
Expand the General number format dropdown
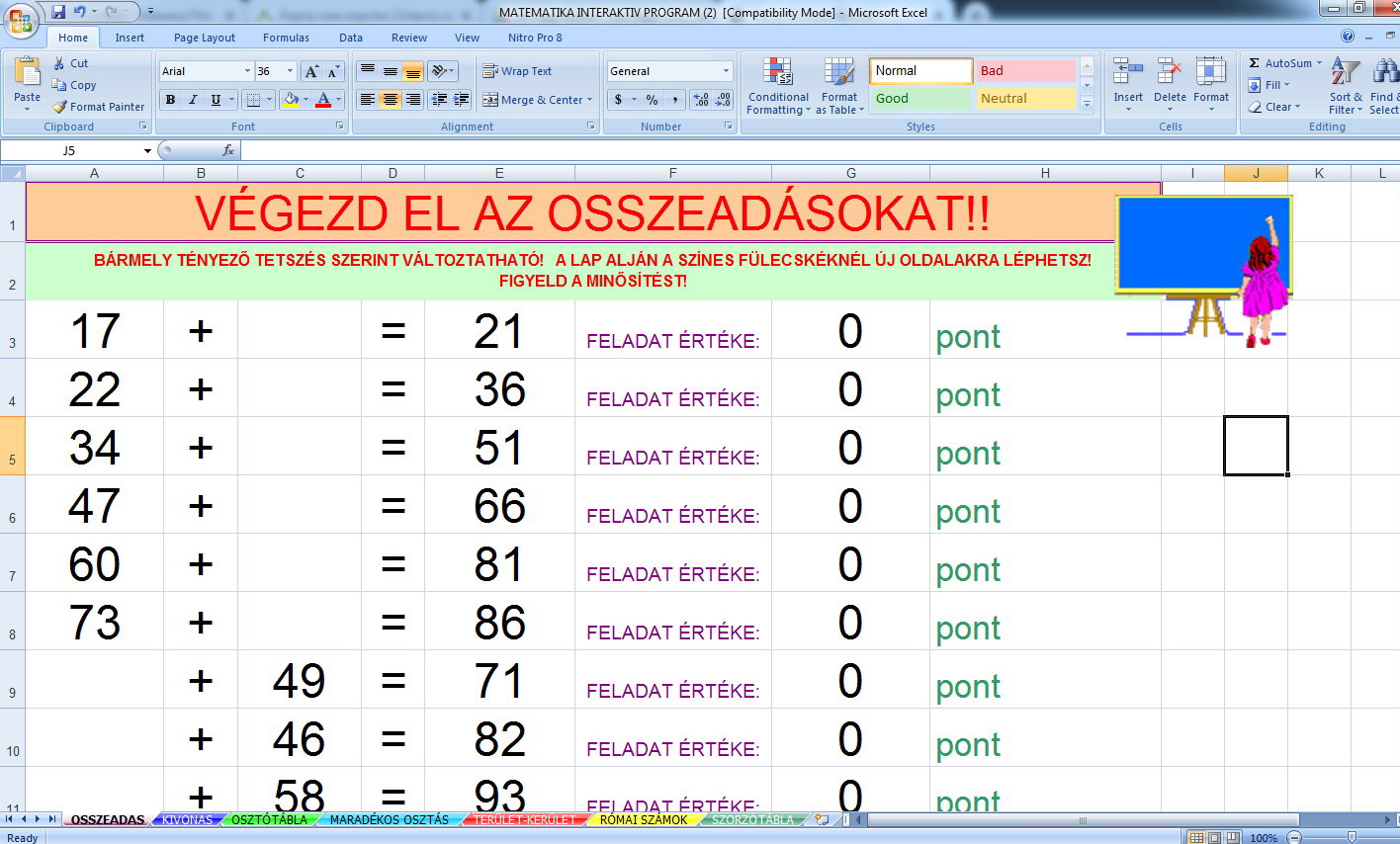726,71
